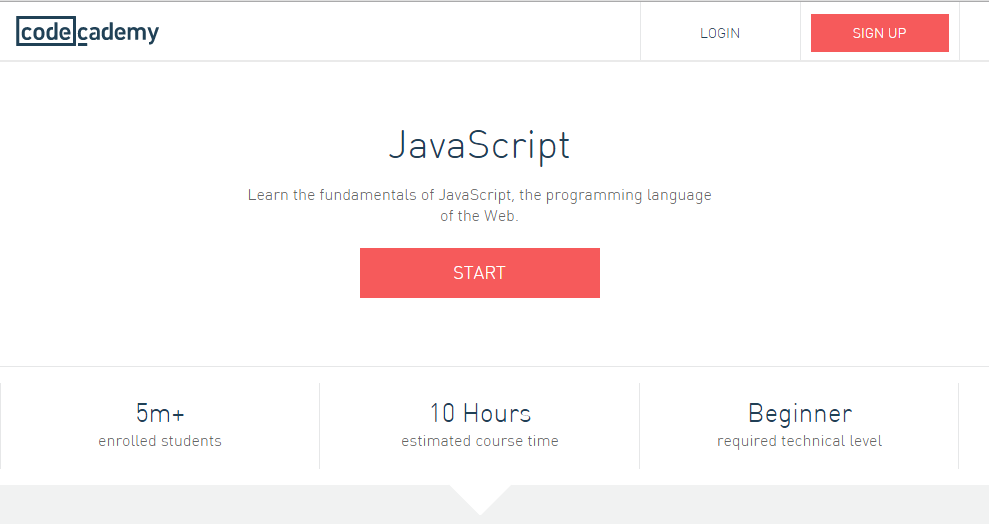Click the "Learn the fundamentals" description line

coord(479,195)
